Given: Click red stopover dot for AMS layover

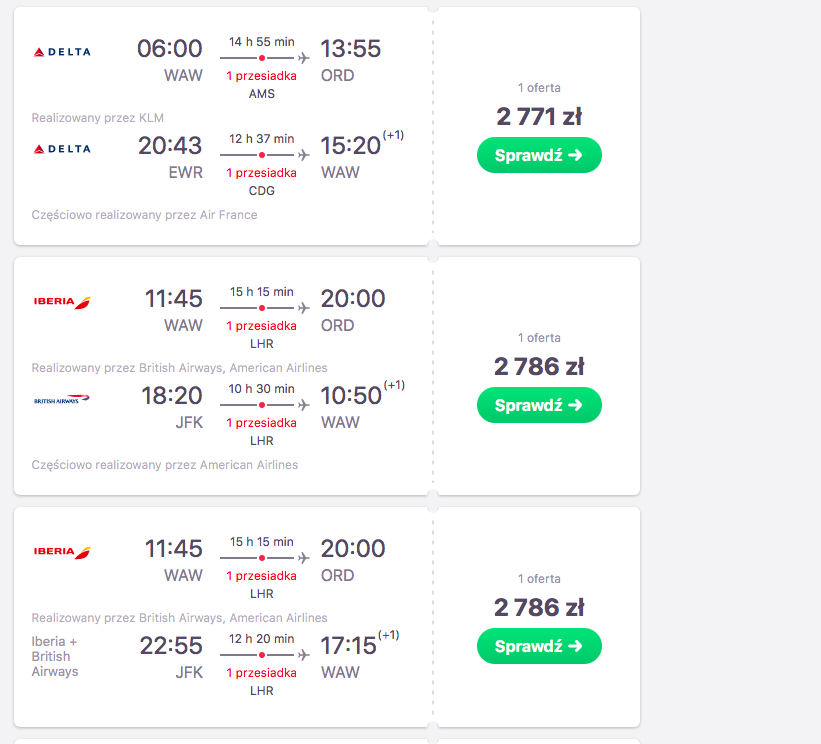Looking at the screenshot, I should pos(262,58).
